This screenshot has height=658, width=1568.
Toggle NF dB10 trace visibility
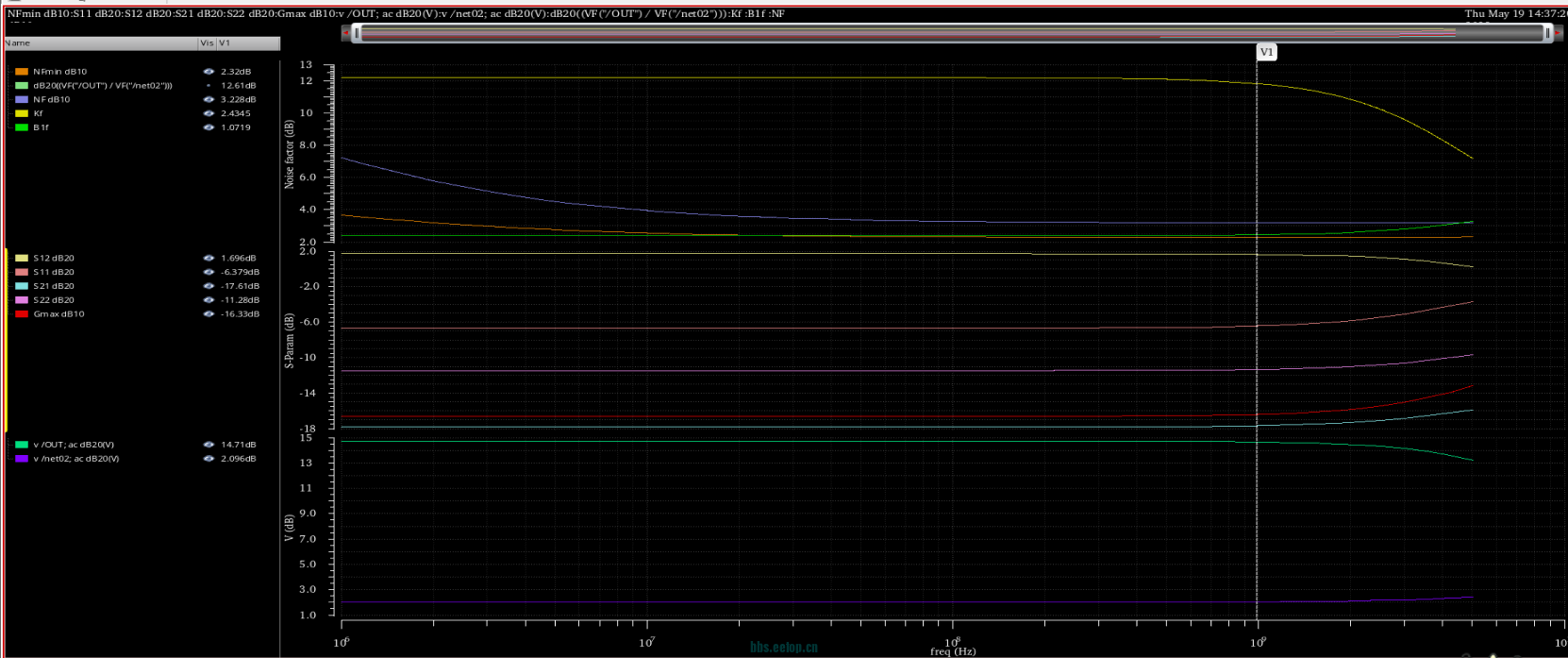point(209,99)
